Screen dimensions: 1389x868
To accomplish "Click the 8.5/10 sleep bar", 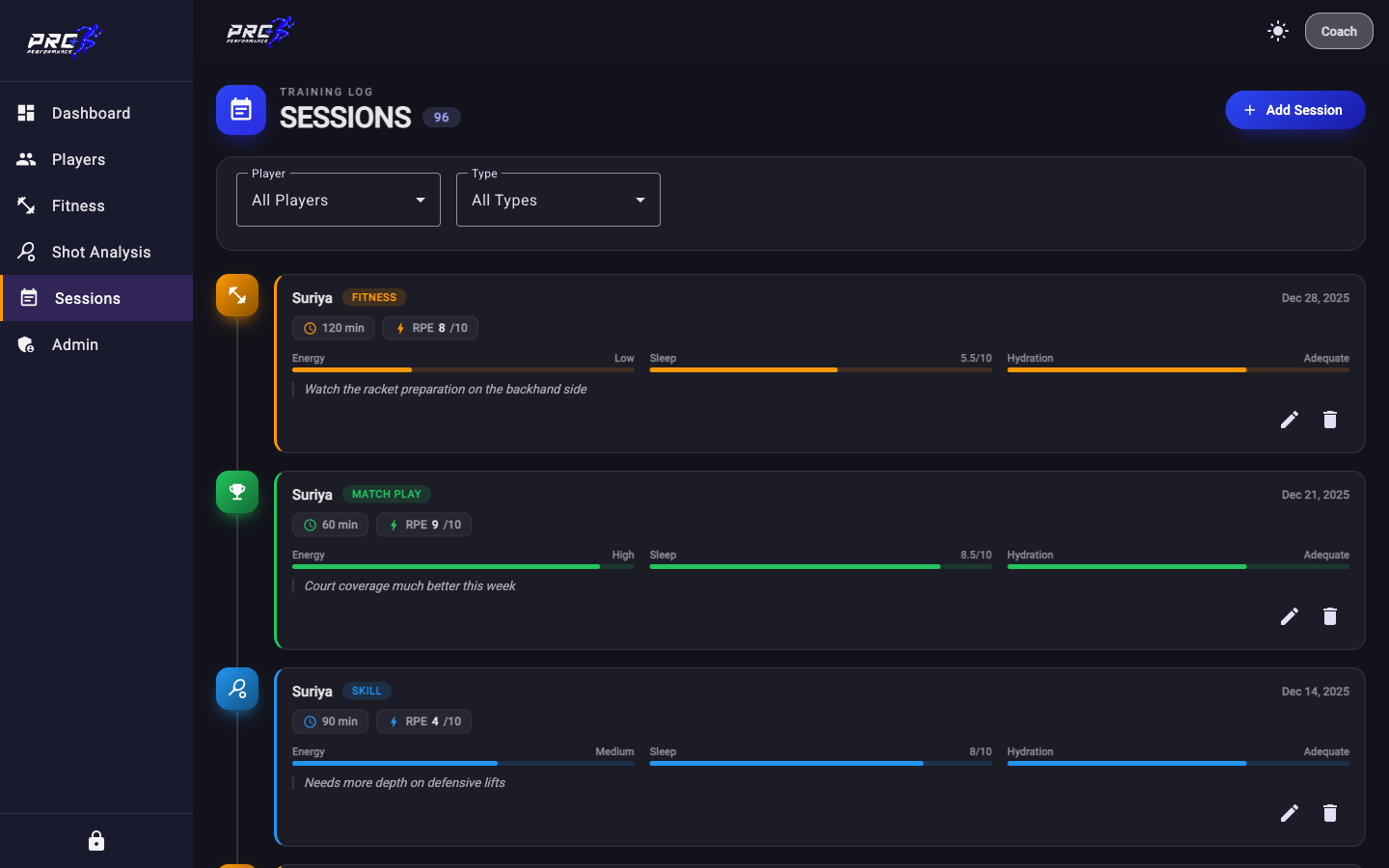I will (x=821, y=566).
